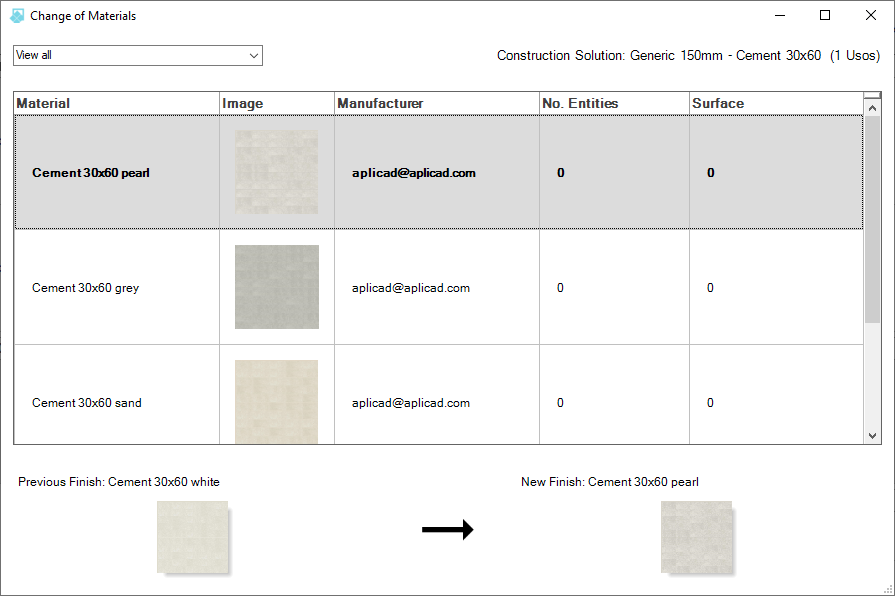
Task: Click the Cement 30x60 grey texture image
Action: pos(276,287)
